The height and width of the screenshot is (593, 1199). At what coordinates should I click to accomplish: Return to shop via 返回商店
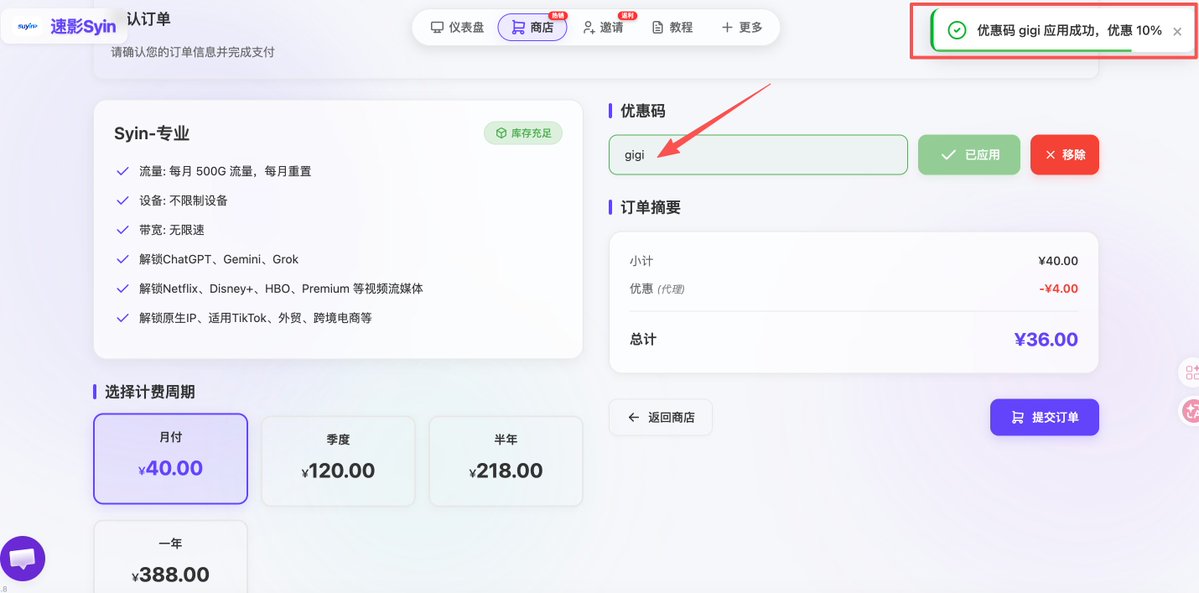[661, 417]
